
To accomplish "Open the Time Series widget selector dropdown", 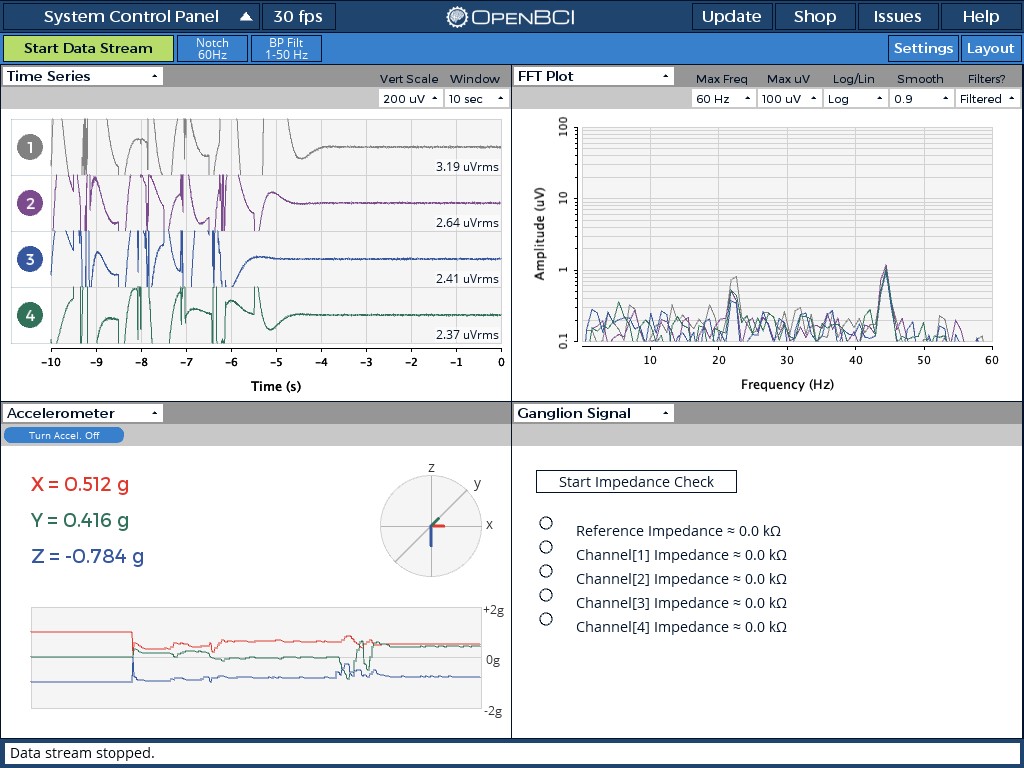I will tap(82, 76).
